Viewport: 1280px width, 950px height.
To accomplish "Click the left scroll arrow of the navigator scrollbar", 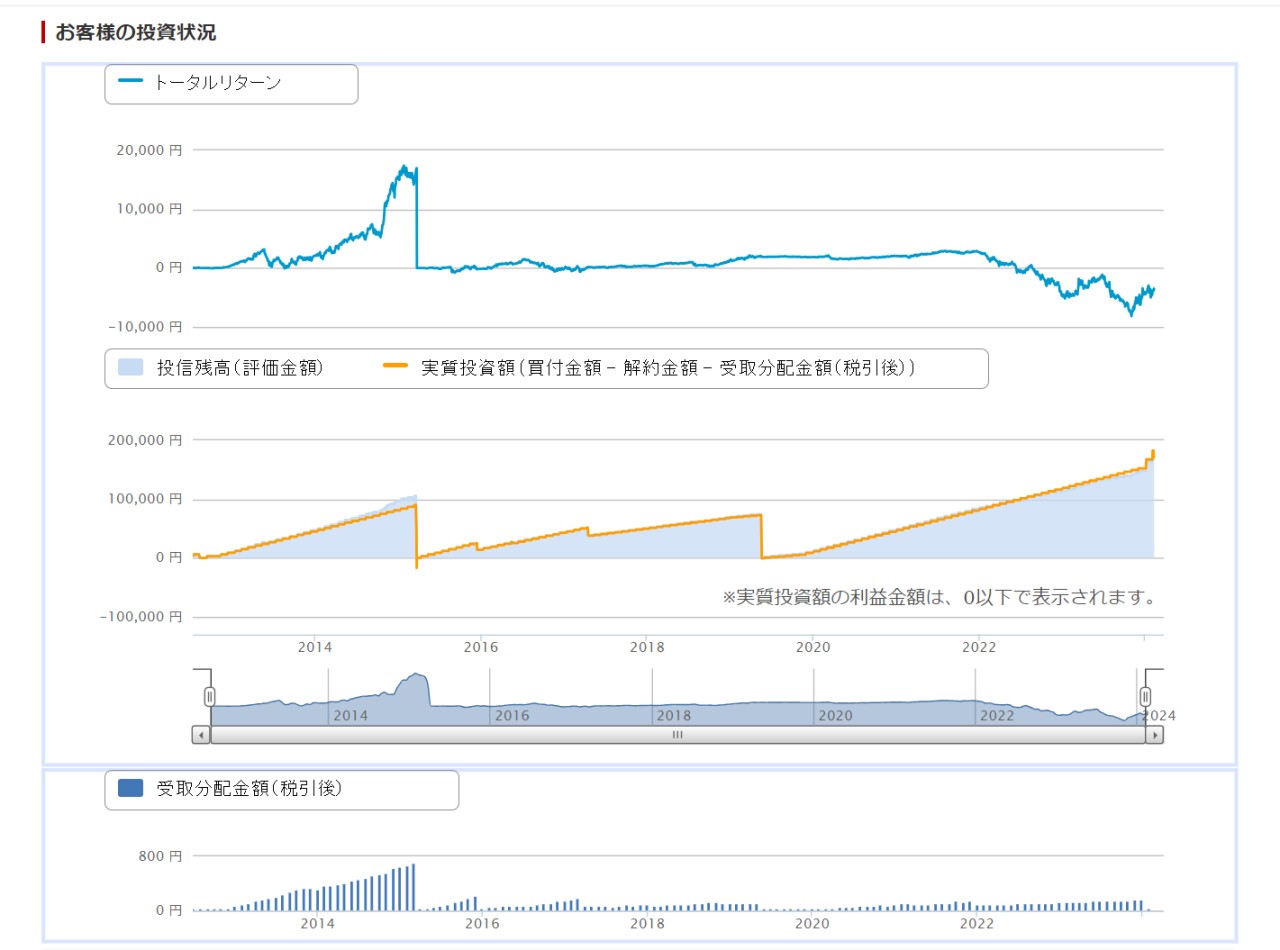I will (x=200, y=735).
